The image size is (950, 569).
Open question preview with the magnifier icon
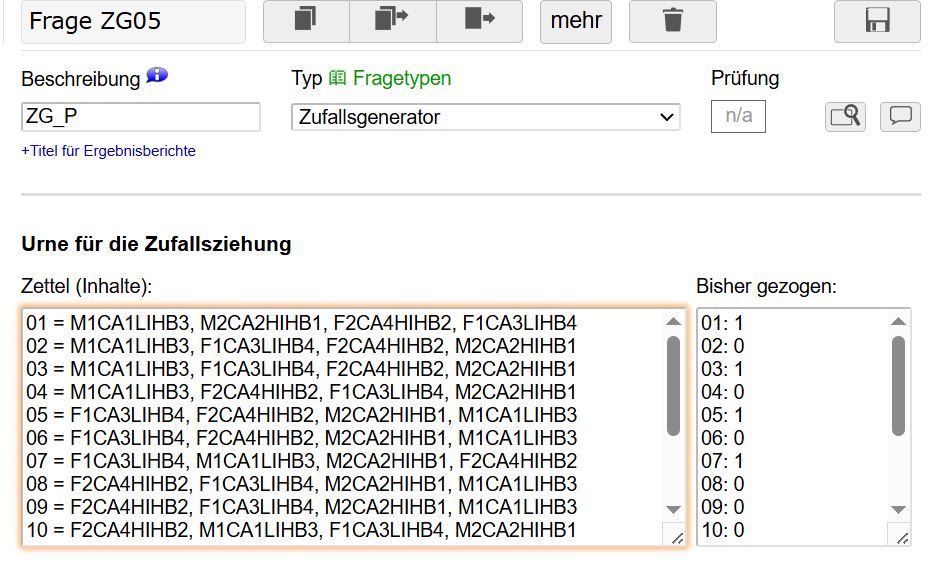coord(845,116)
